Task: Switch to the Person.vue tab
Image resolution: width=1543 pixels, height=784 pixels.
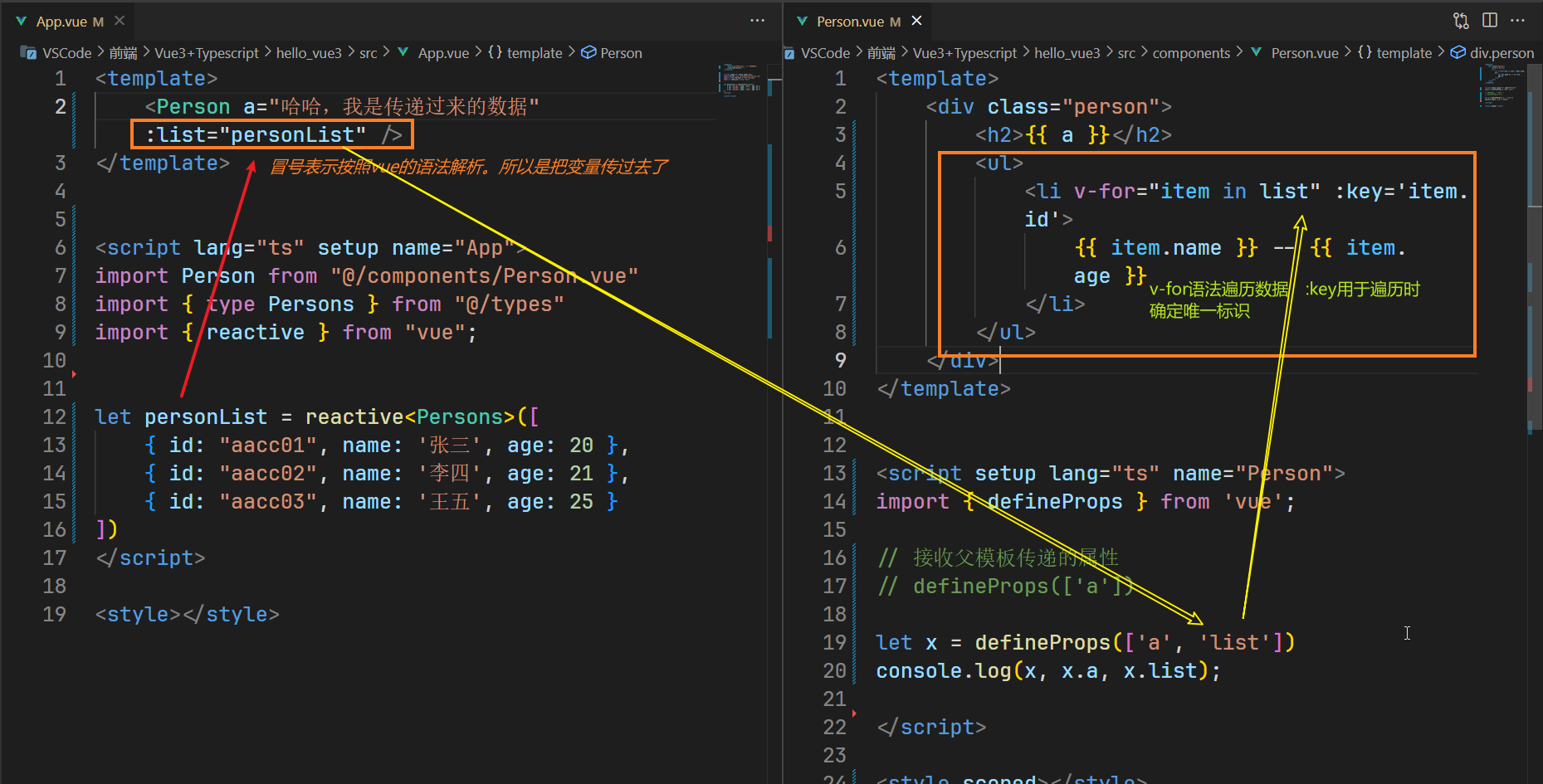Action: pyautogui.click(x=850, y=22)
